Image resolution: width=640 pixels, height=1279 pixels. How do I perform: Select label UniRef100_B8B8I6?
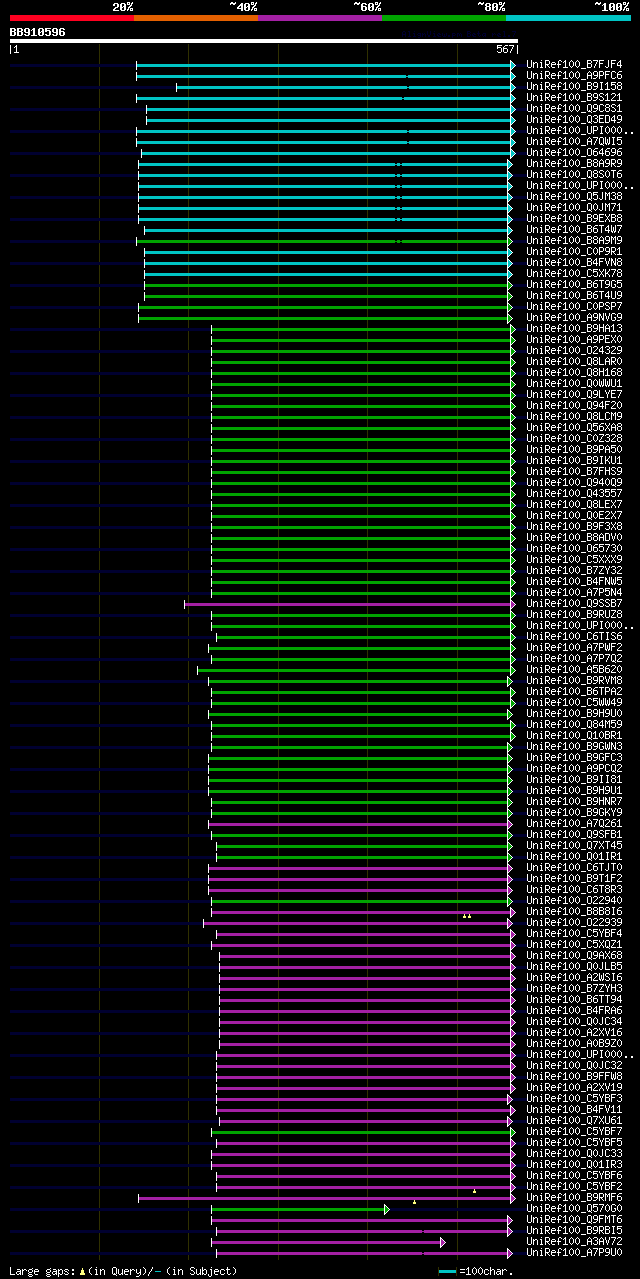574,911
